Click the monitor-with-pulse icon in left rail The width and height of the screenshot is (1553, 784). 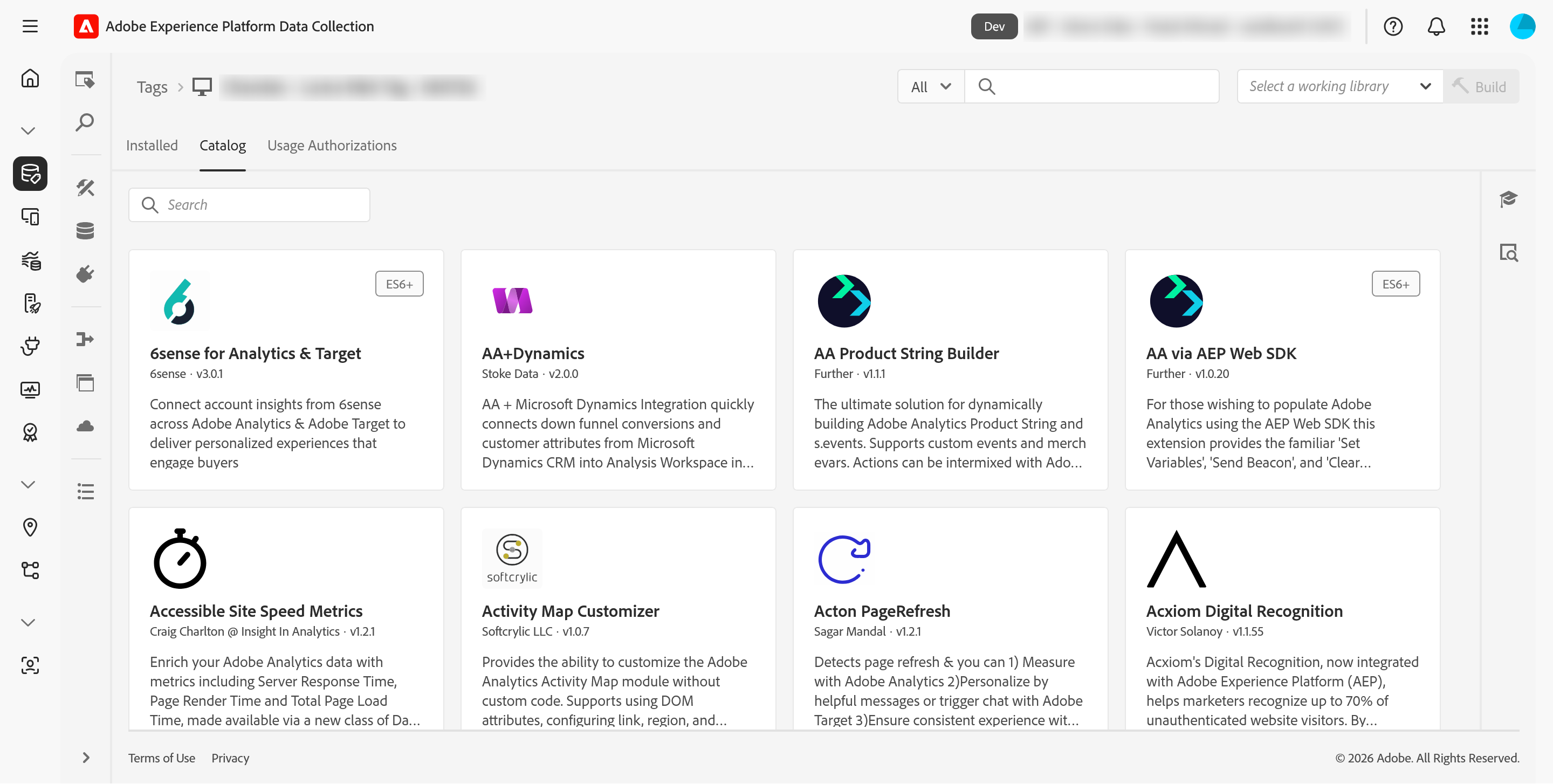[x=30, y=389]
